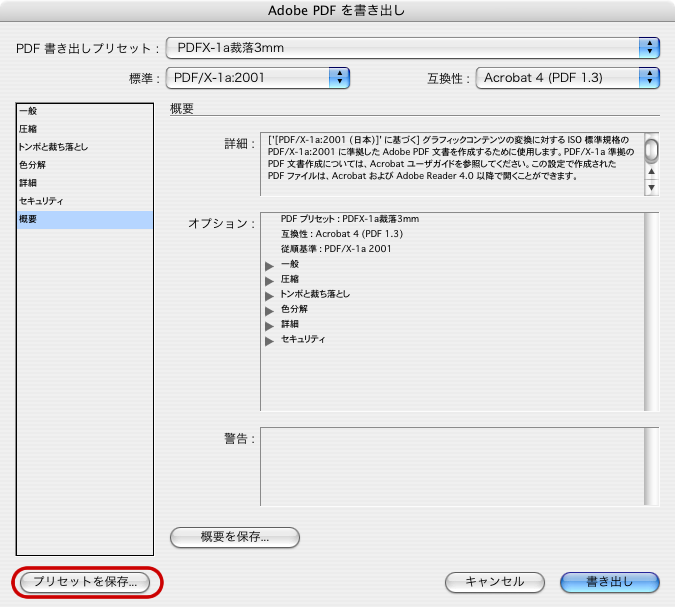The height and width of the screenshot is (607, 675).
Task: Expand the 一般 triangle in options
Action: pyautogui.click(x=269, y=266)
